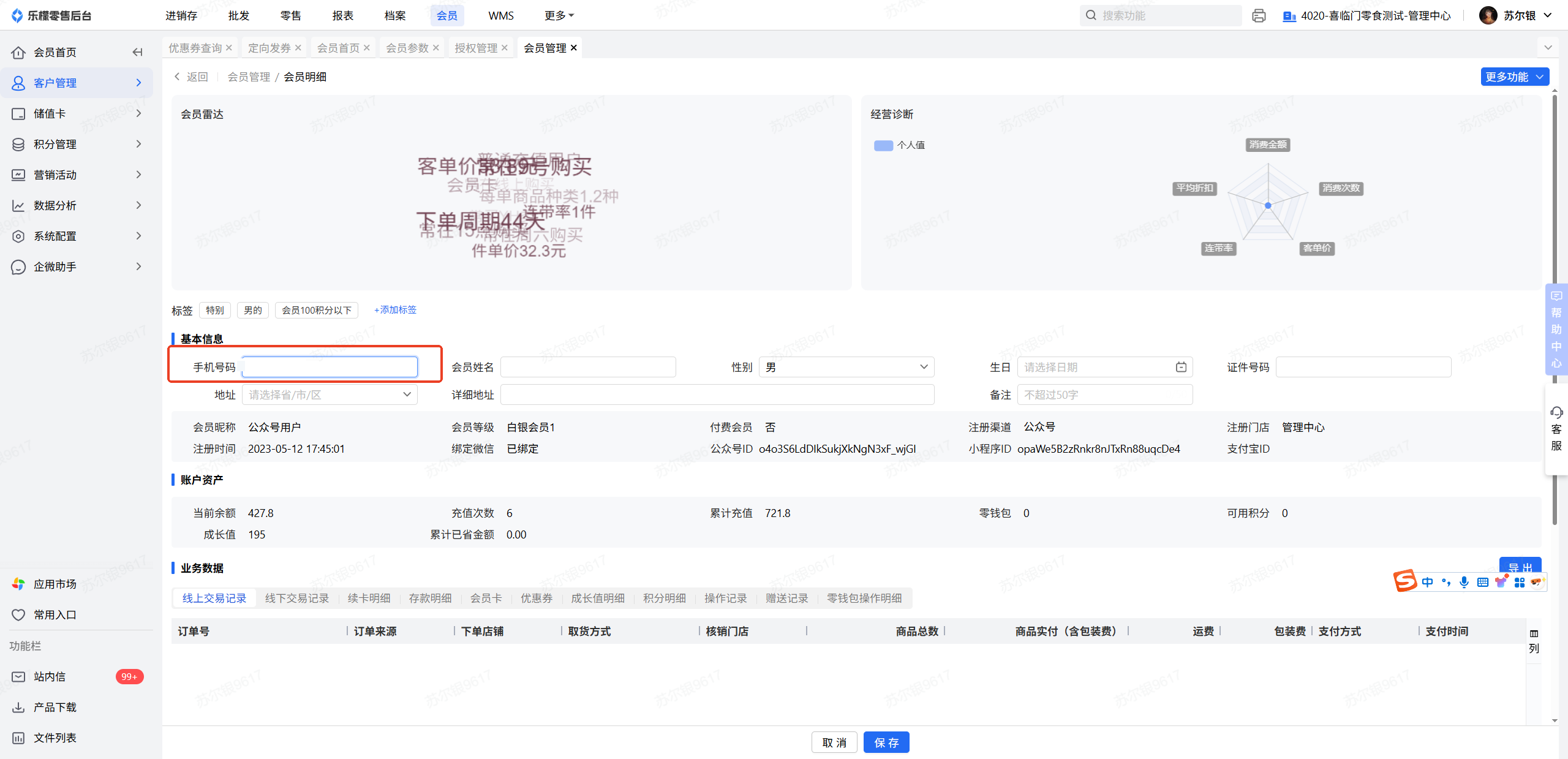The height and width of the screenshot is (759, 1568).
Task: Click the +添加标签 link
Action: click(395, 310)
